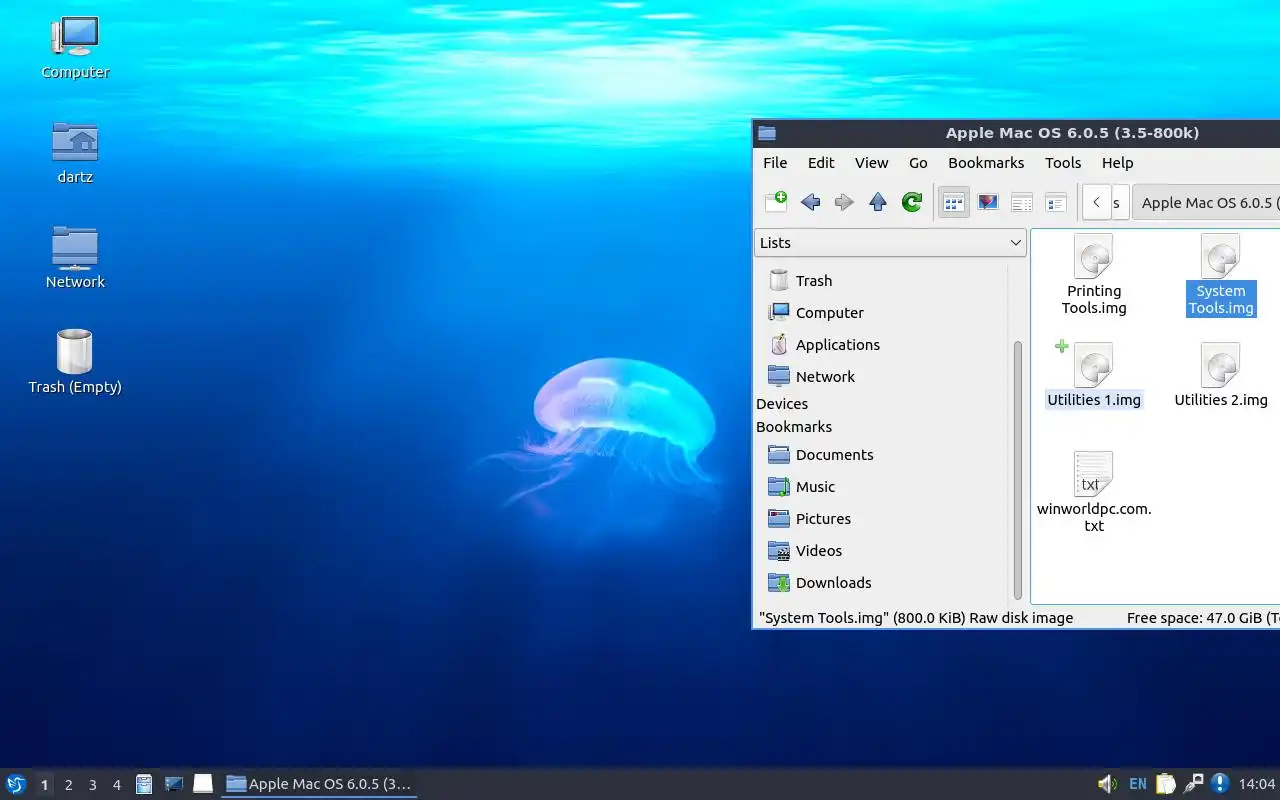Open the volume control in system tray
The height and width of the screenshot is (800, 1280).
pyautogui.click(x=1107, y=784)
